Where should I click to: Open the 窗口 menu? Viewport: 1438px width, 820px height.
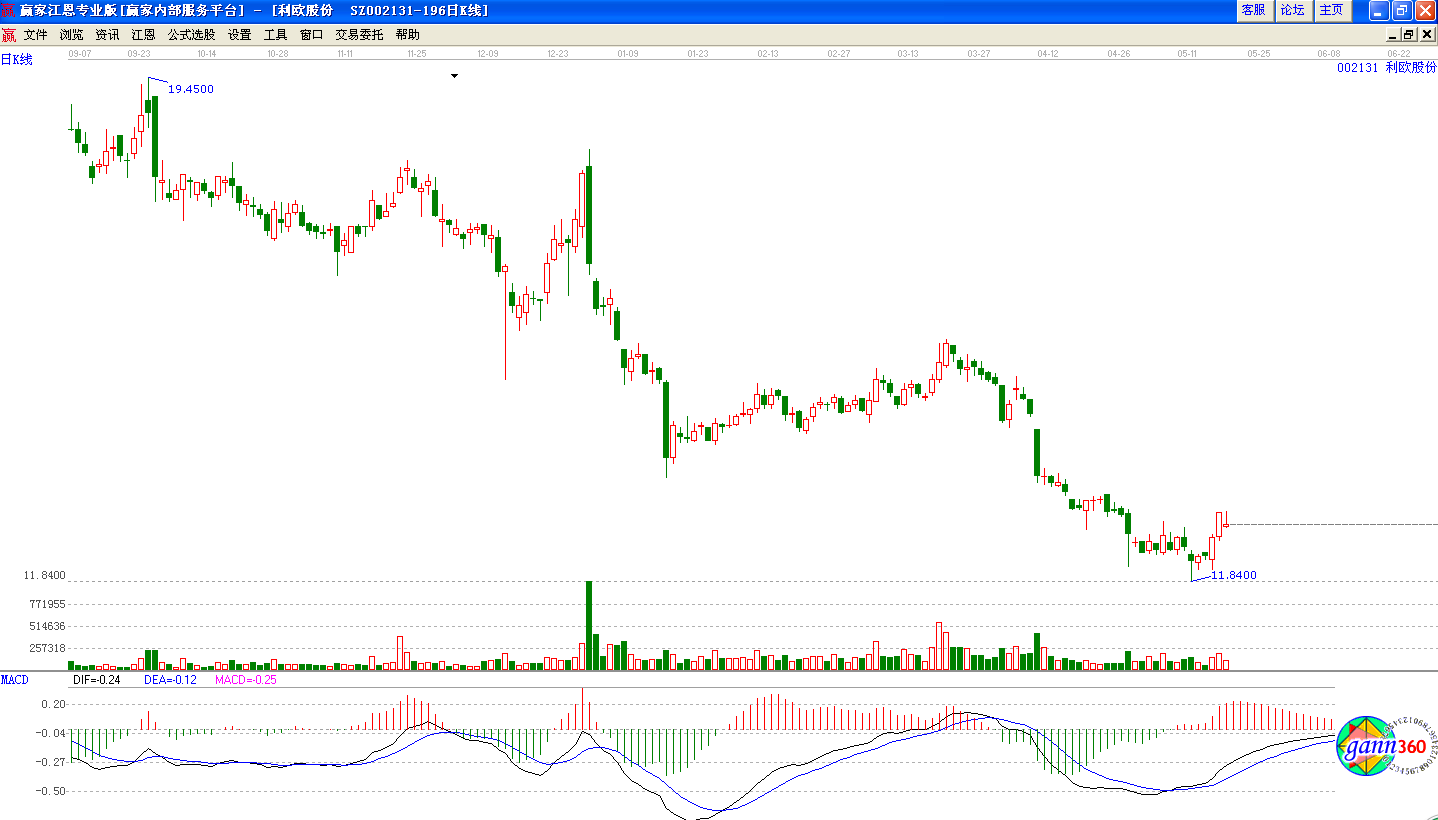tap(312, 35)
